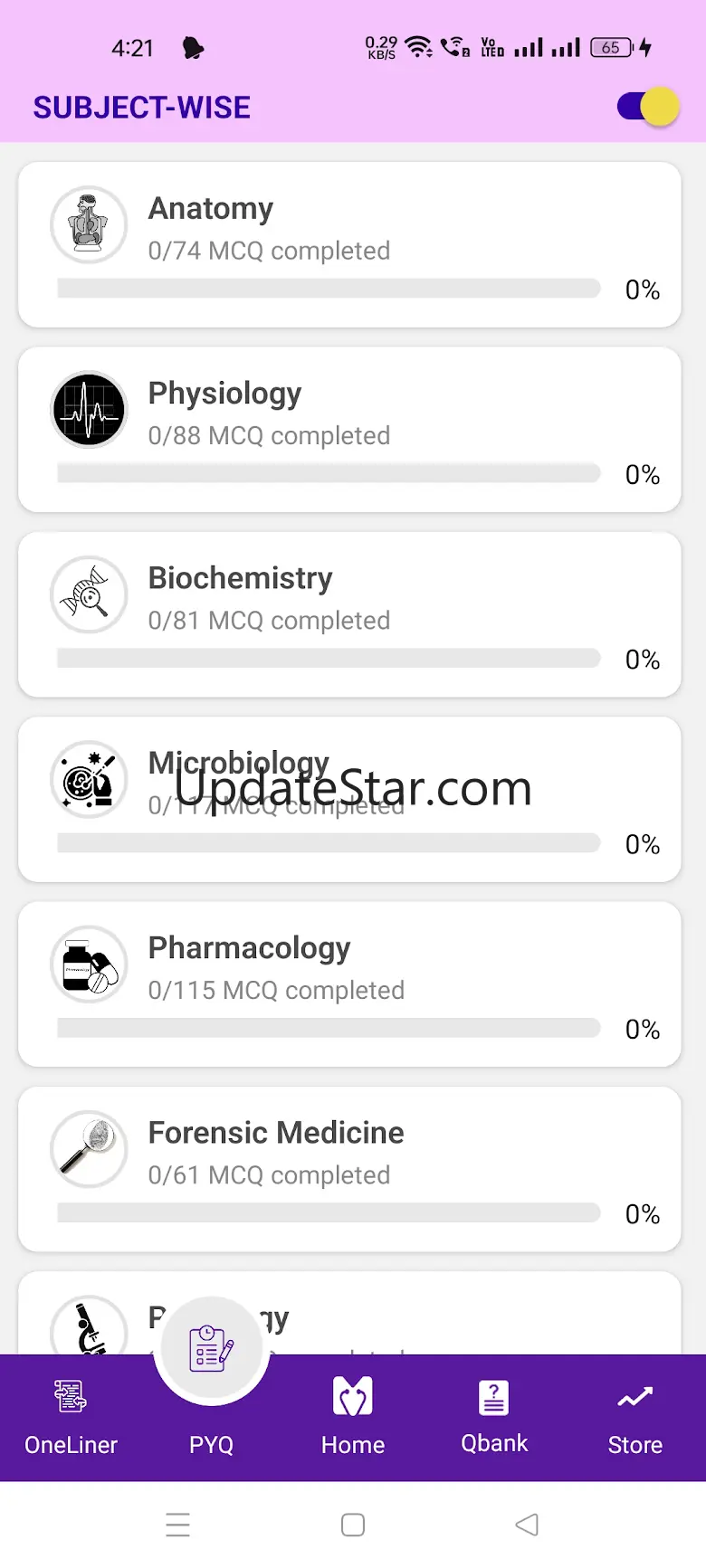Go to the Home tab
Screen dimensions: 706x1568
point(353,1416)
